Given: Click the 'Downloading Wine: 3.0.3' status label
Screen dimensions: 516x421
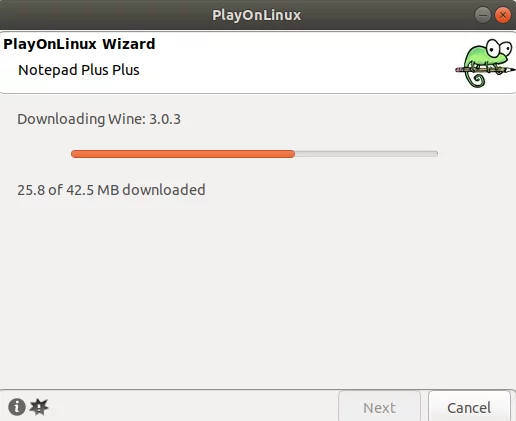Looking at the screenshot, I should point(99,119).
